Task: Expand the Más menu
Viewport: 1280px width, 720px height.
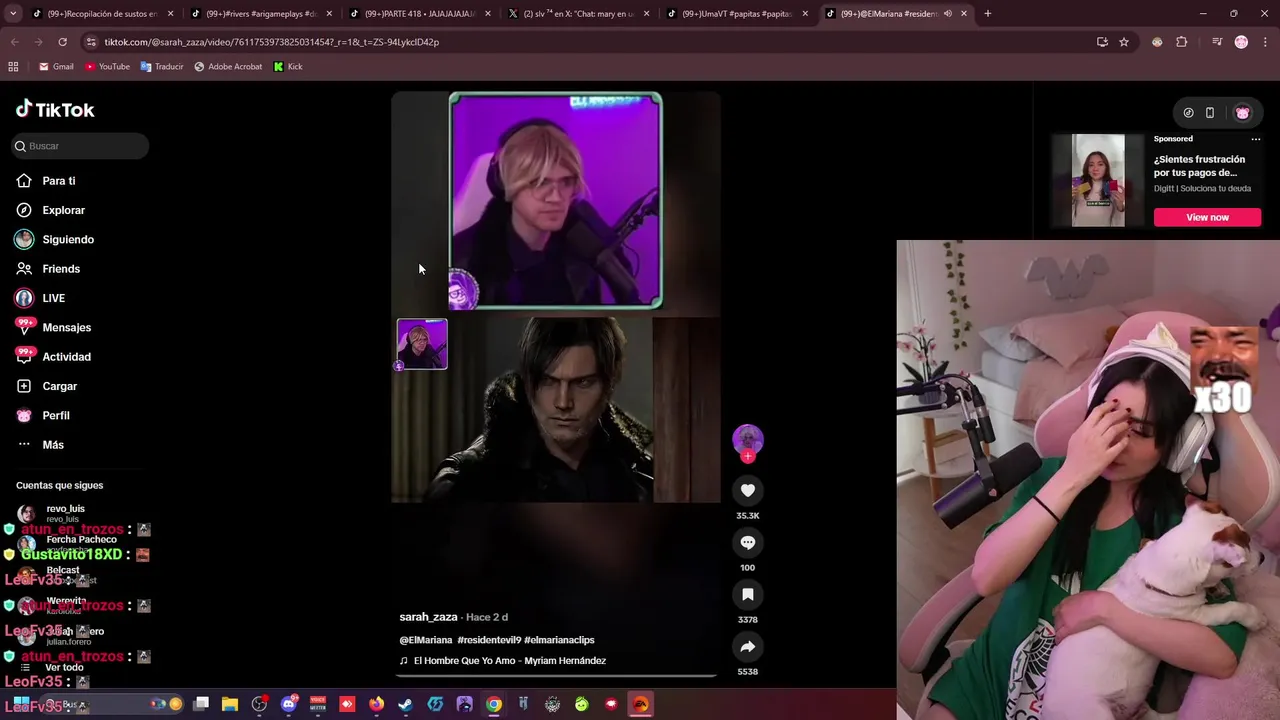Action: pyautogui.click(x=40, y=445)
